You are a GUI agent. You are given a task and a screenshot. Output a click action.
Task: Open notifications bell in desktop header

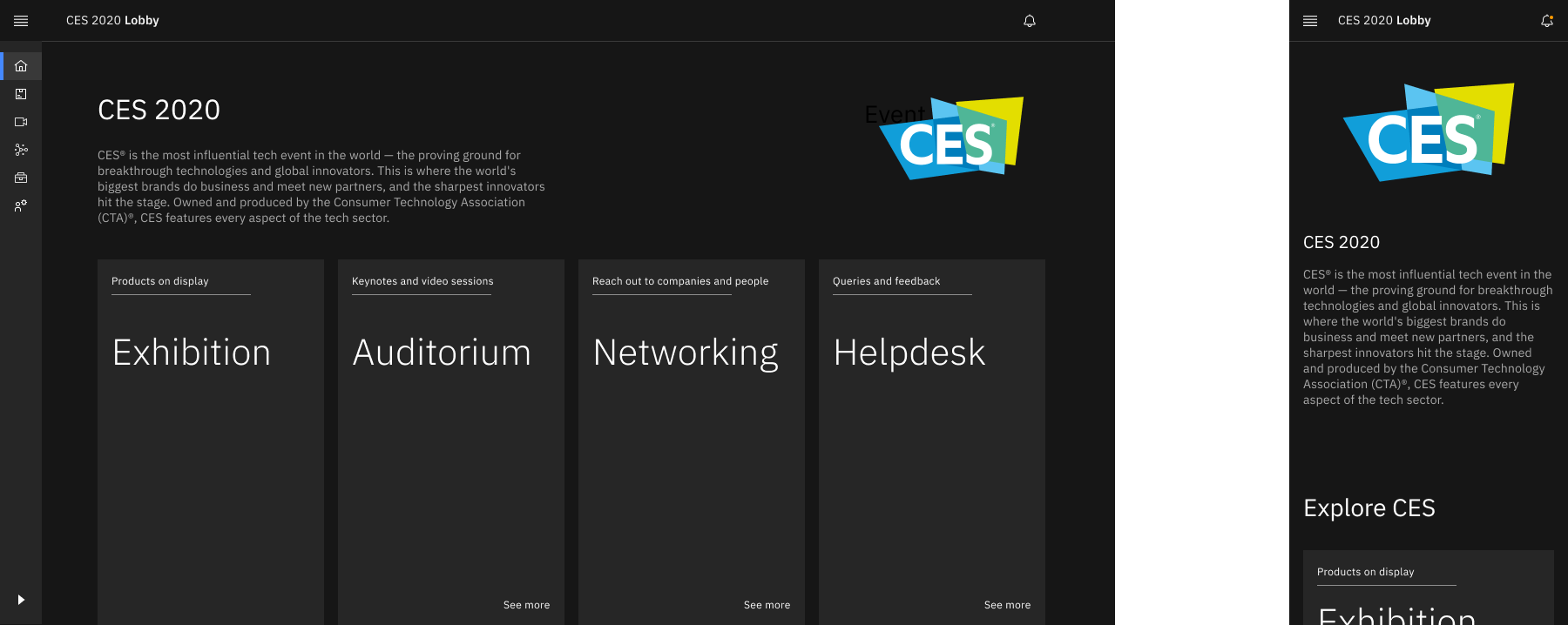click(x=1030, y=21)
